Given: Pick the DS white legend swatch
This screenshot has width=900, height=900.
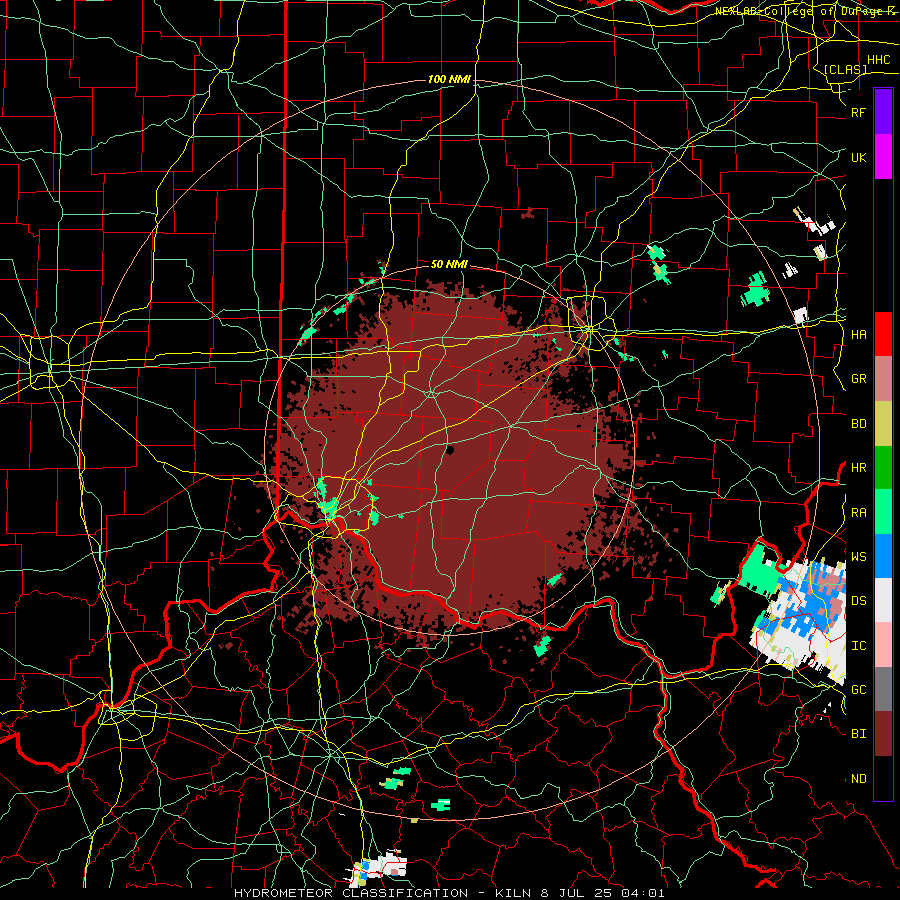Looking at the screenshot, I should pos(883,600).
